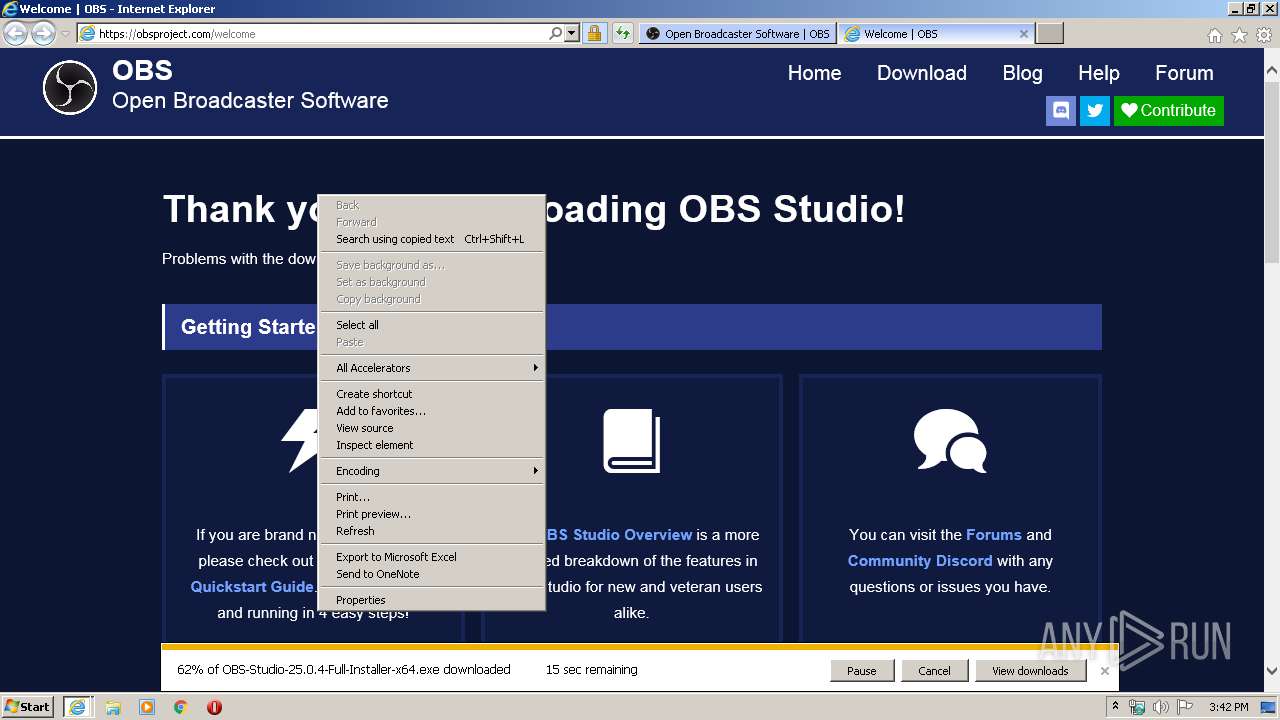
Task: Choose Print preview... menu entry
Action: point(432,514)
